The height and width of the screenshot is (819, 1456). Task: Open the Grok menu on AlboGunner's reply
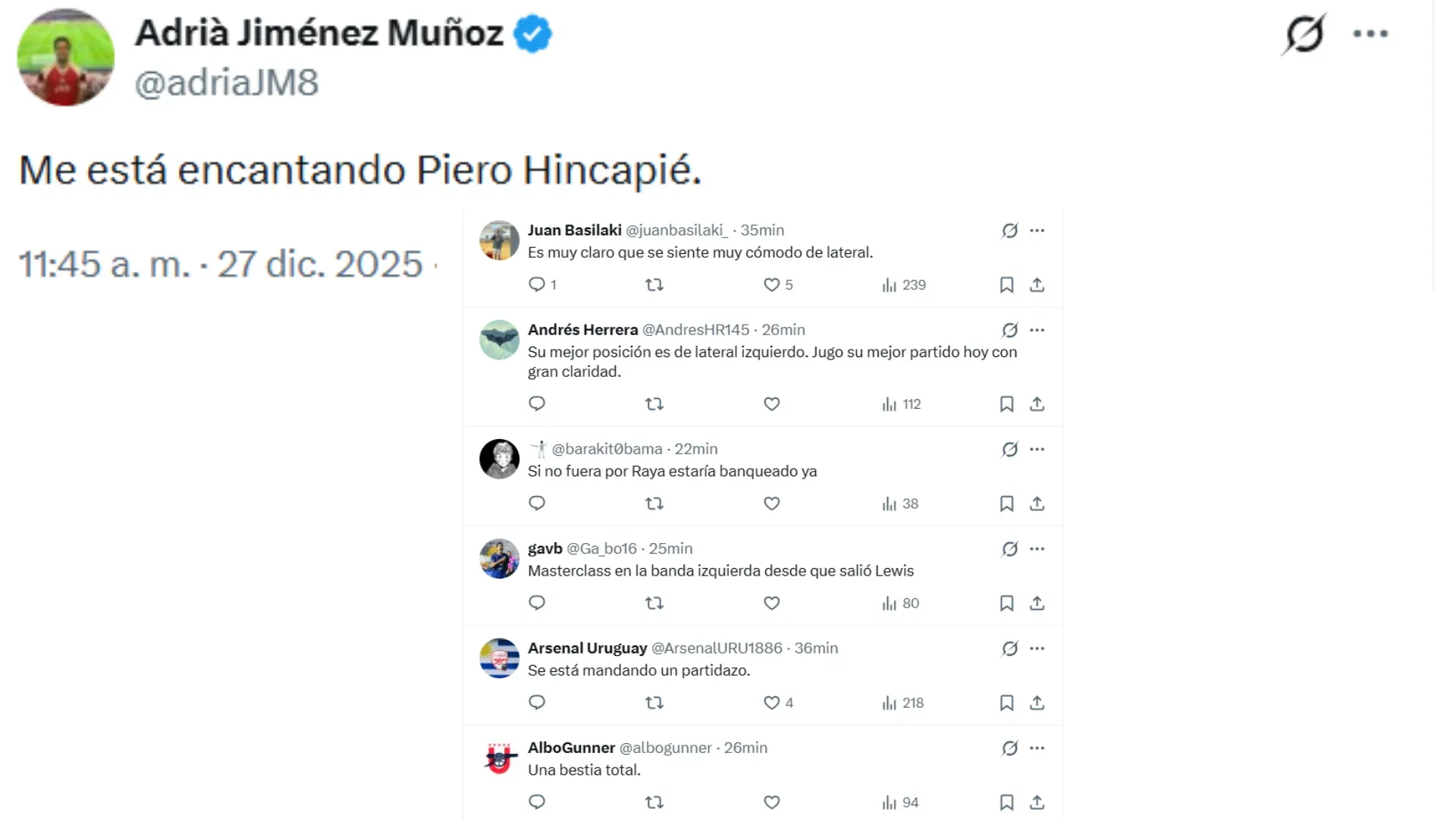(1009, 748)
